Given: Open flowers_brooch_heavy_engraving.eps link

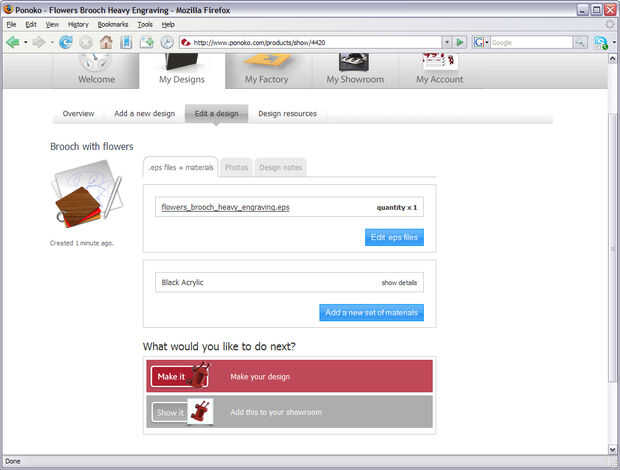Looking at the screenshot, I should 225,207.
